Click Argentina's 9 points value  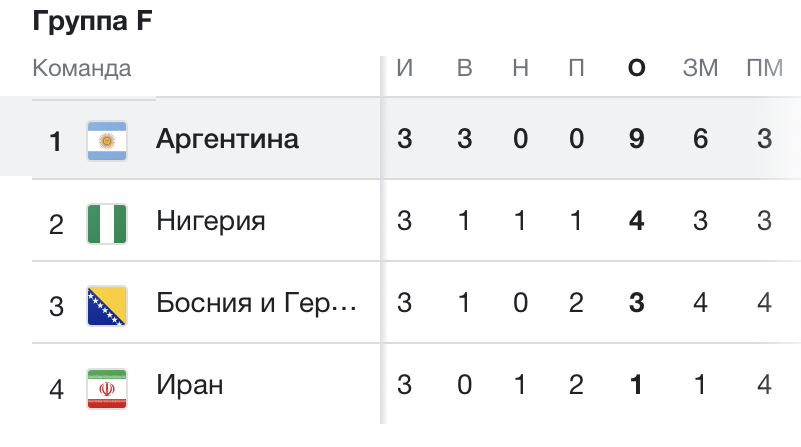pyautogui.click(x=637, y=139)
